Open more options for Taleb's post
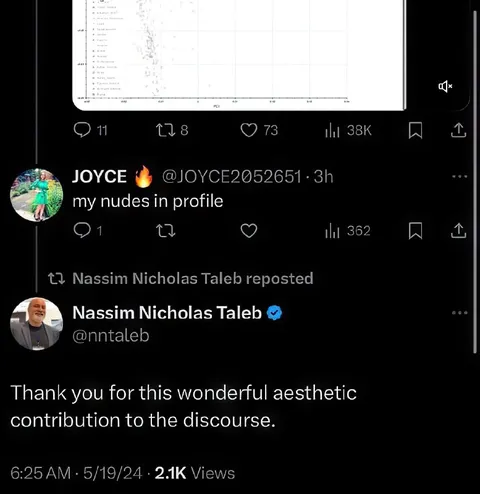The height and width of the screenshot is (494, 480). pos(460,313)
